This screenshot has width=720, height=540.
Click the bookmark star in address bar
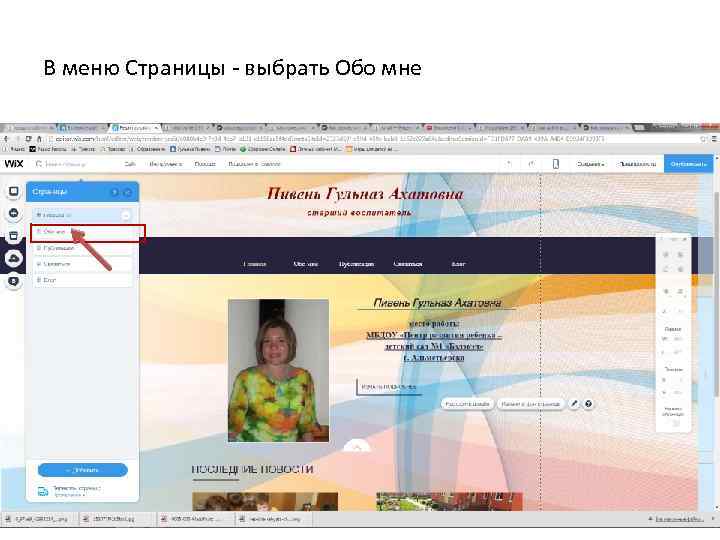704,139
